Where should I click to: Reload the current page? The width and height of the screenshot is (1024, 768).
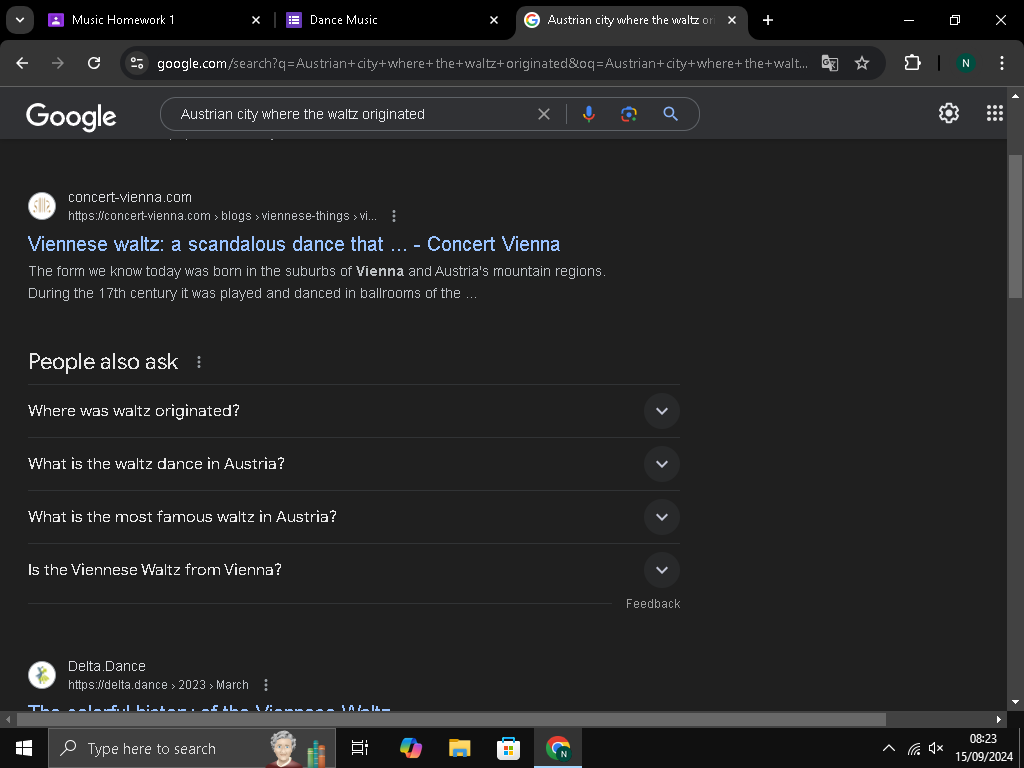[x=94, y=63]
